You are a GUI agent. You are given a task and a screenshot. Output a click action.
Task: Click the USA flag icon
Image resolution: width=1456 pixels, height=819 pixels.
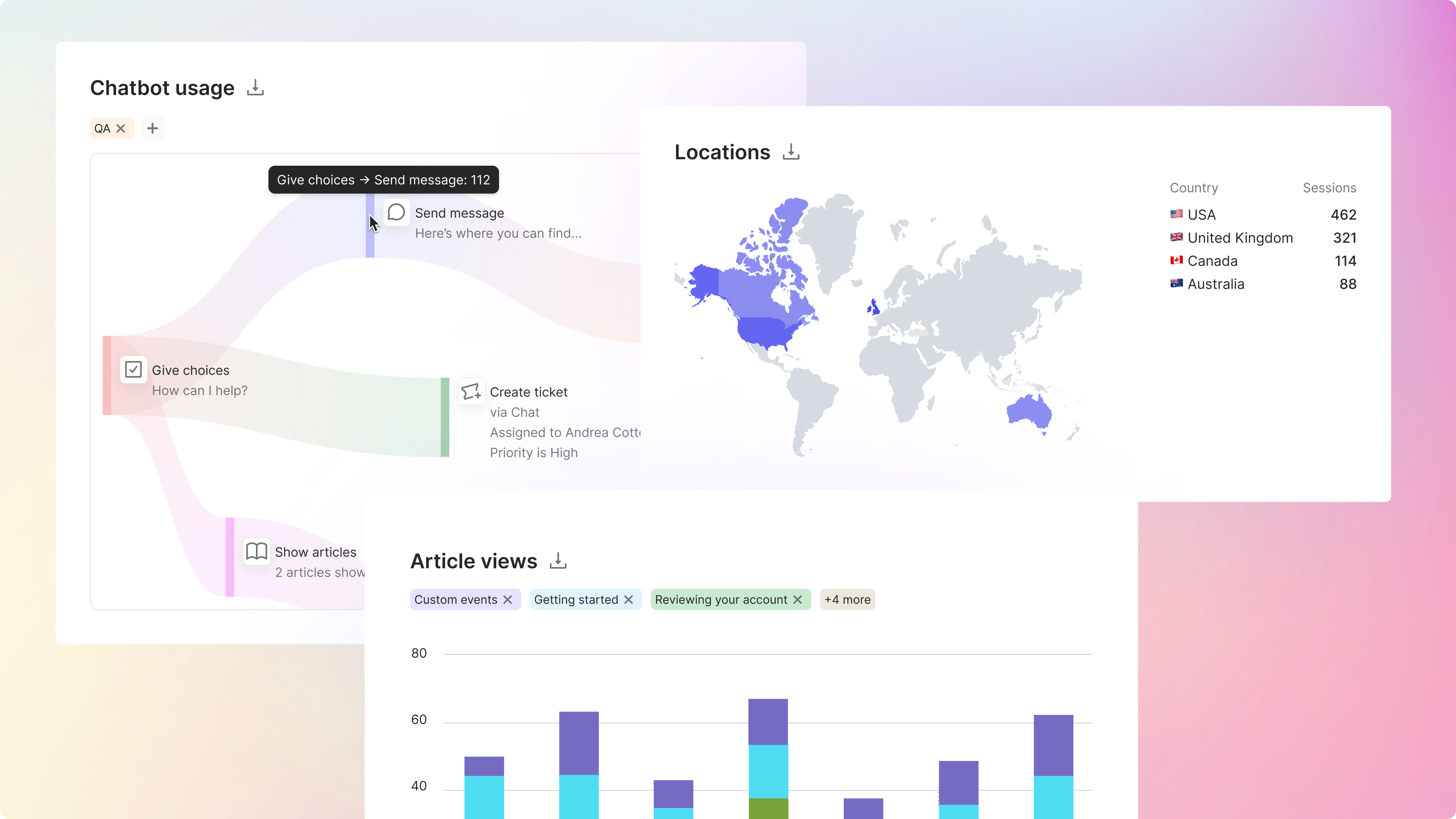pyautogui.click(x=1176, y=213)
